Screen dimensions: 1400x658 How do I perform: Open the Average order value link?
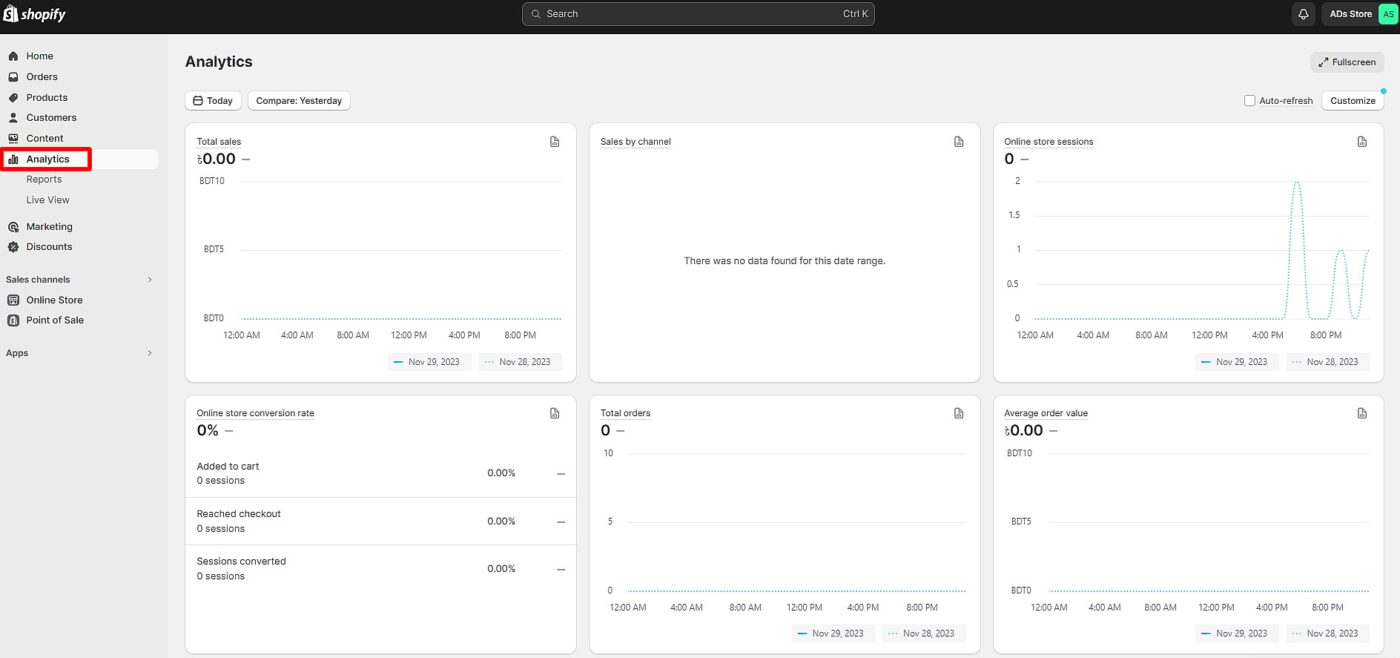(x=1046, y=413)
